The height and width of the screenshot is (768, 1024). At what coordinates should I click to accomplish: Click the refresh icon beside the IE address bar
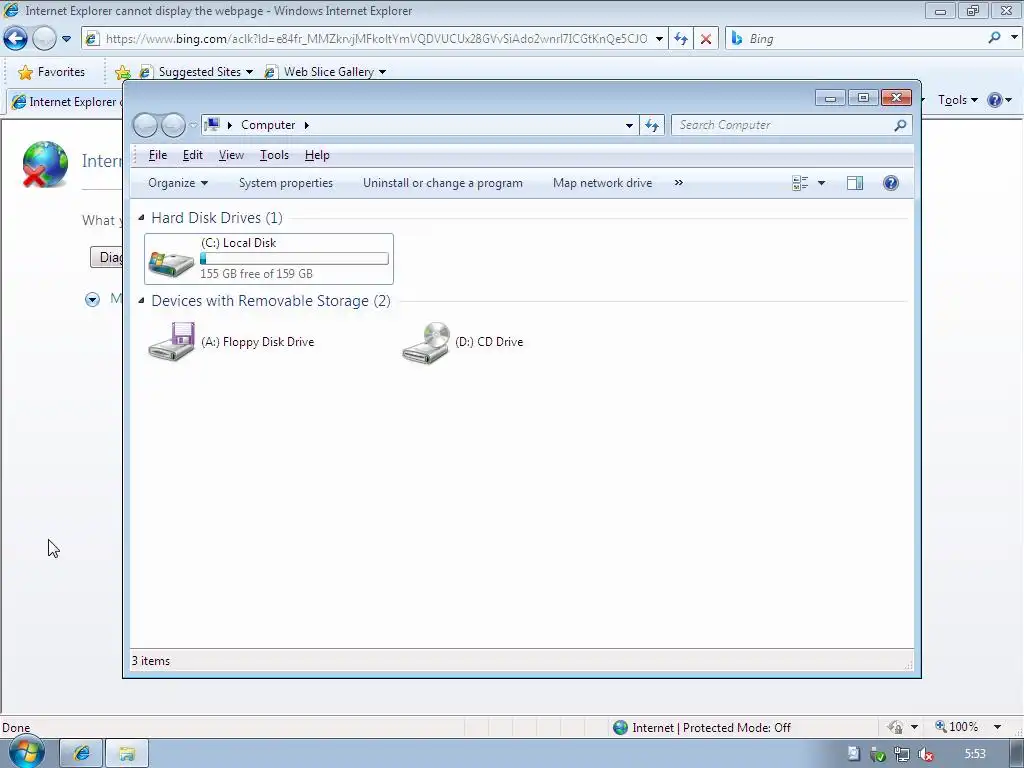pos(680,39)
